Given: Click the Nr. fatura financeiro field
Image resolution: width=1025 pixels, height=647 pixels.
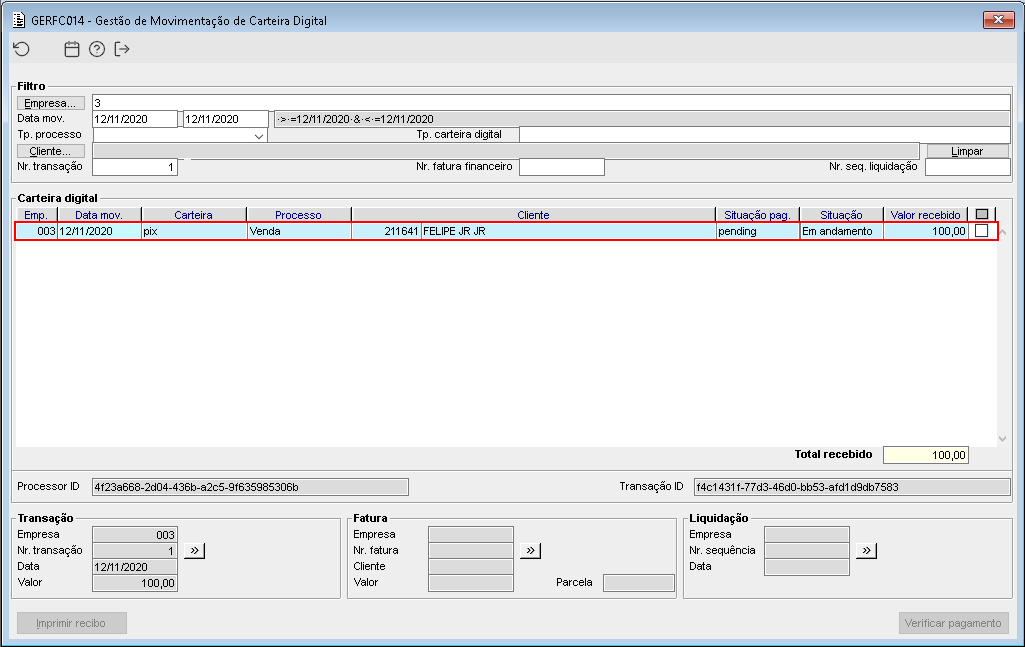Looking at the screenshot, I should (562, 167).
